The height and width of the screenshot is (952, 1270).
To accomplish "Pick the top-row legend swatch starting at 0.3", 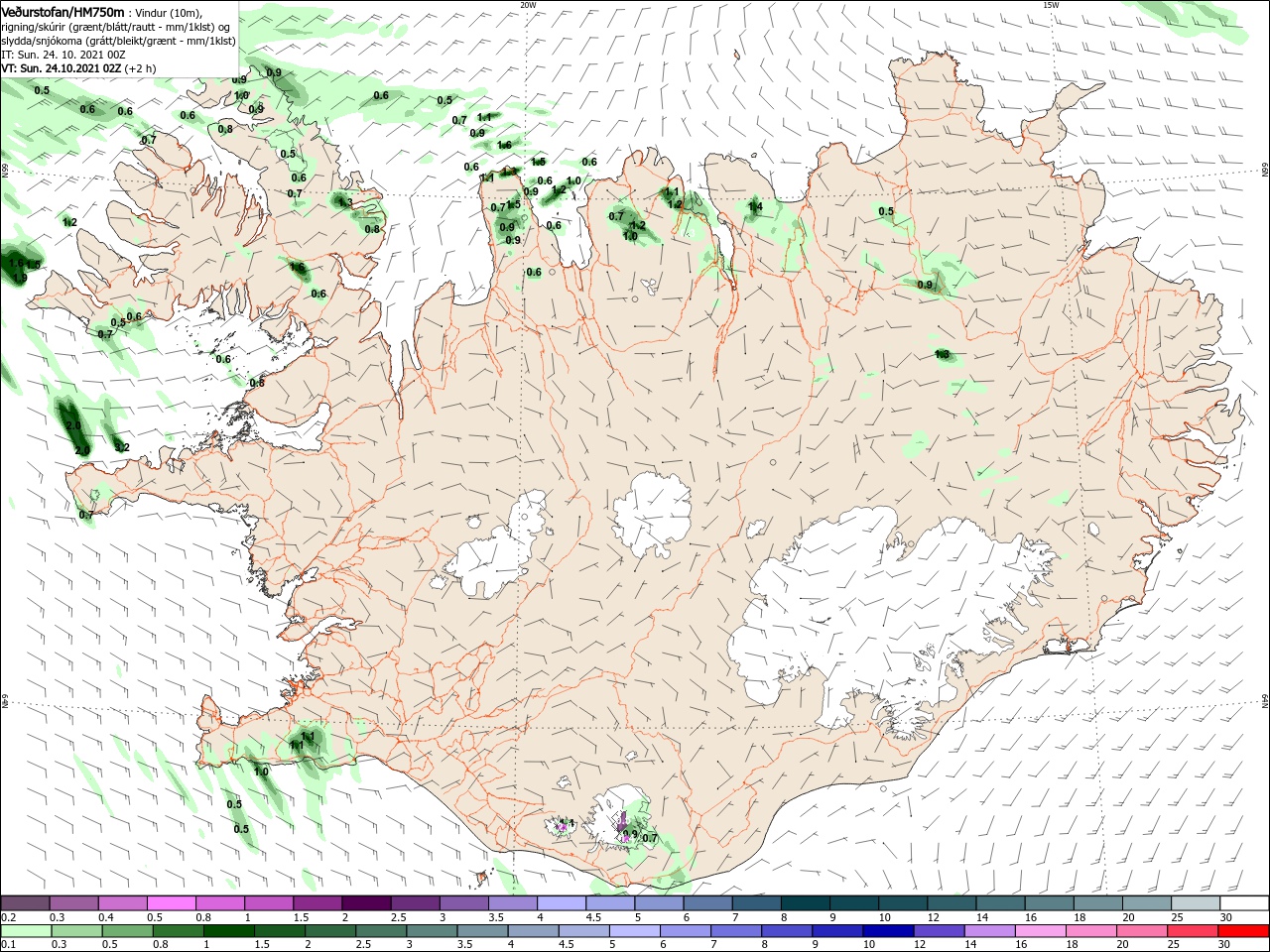I will coord(74,903).
